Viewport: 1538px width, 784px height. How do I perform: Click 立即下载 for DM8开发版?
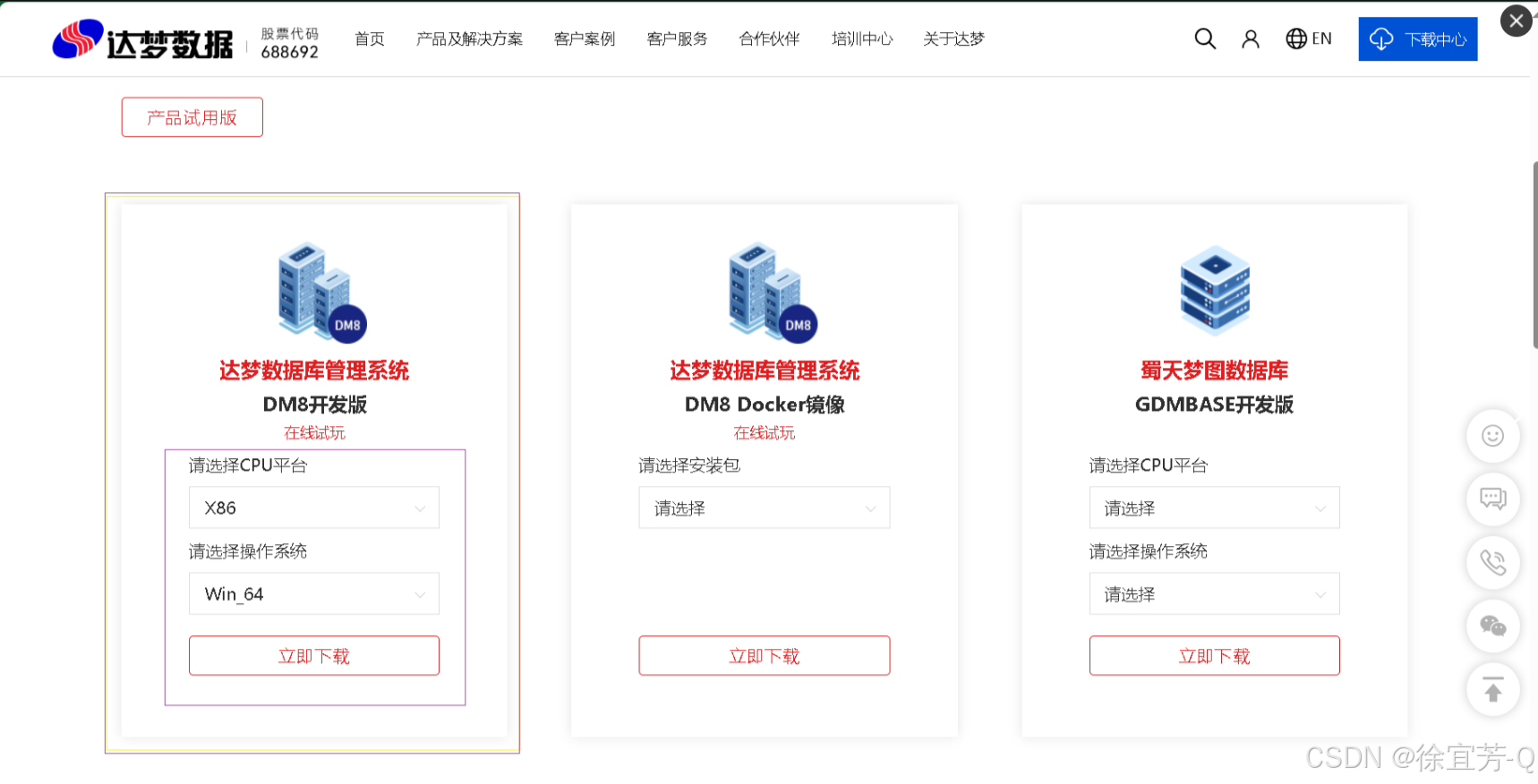(x=314, y=655)
